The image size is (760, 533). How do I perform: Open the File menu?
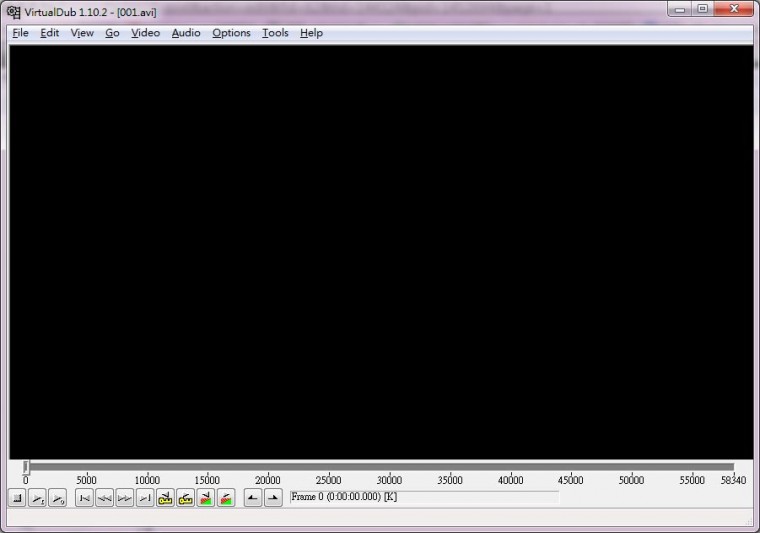pos(20,33)
